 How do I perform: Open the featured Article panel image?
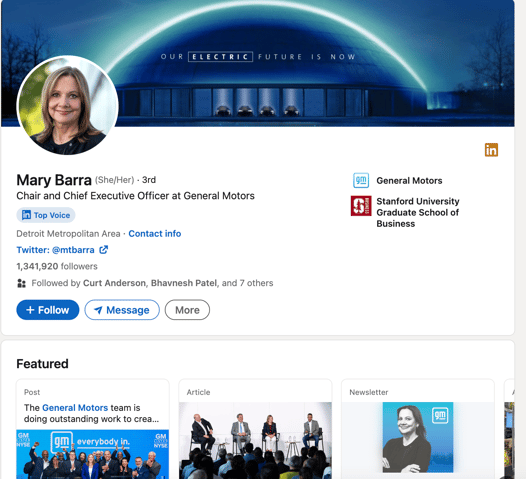255,440
